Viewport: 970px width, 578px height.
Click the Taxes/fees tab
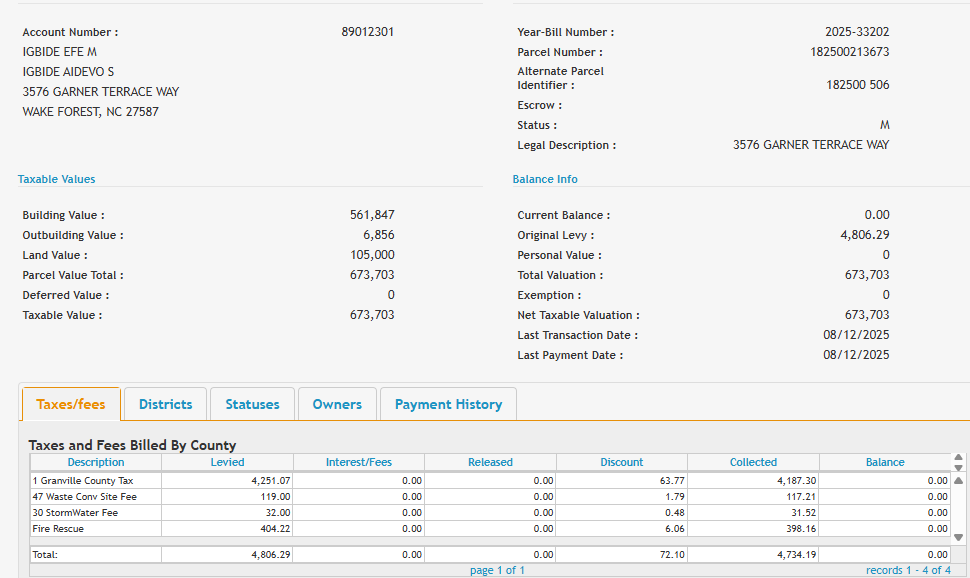click(71, 404)
